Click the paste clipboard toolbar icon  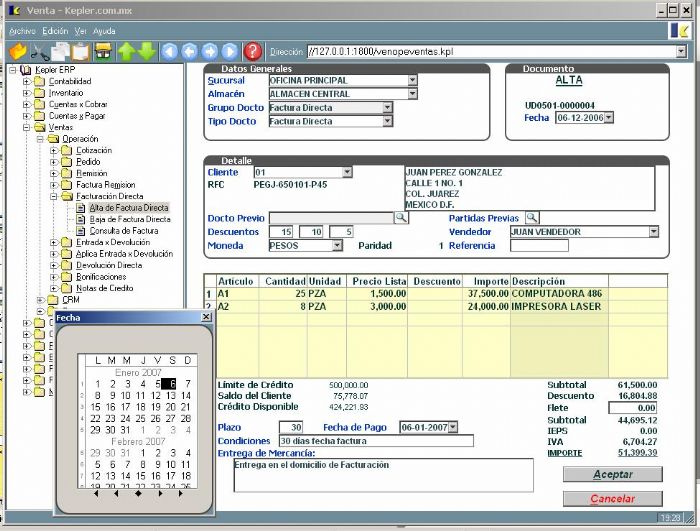coord(81,51)
